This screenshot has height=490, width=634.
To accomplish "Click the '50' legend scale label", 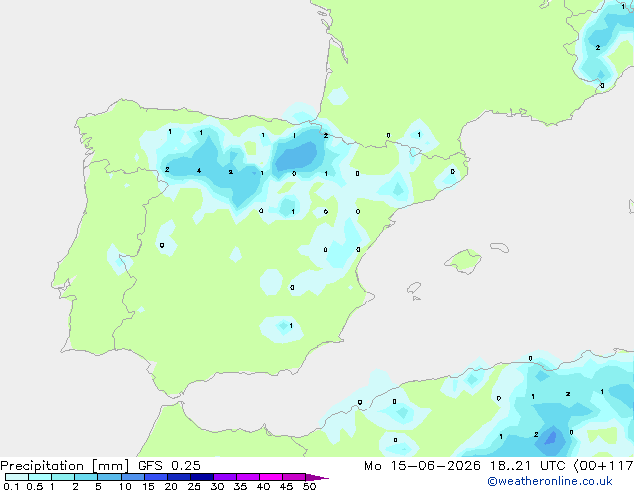I will click(x=310, y=486).
